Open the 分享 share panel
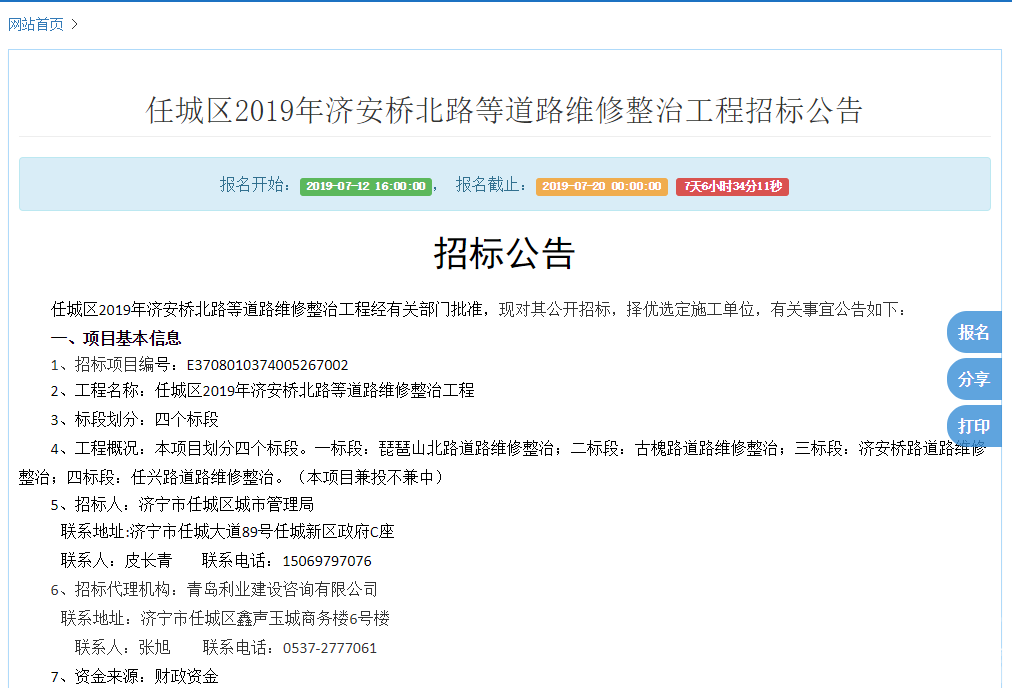The height and width of the screenshot is (688, 1012). click(974, 379)
